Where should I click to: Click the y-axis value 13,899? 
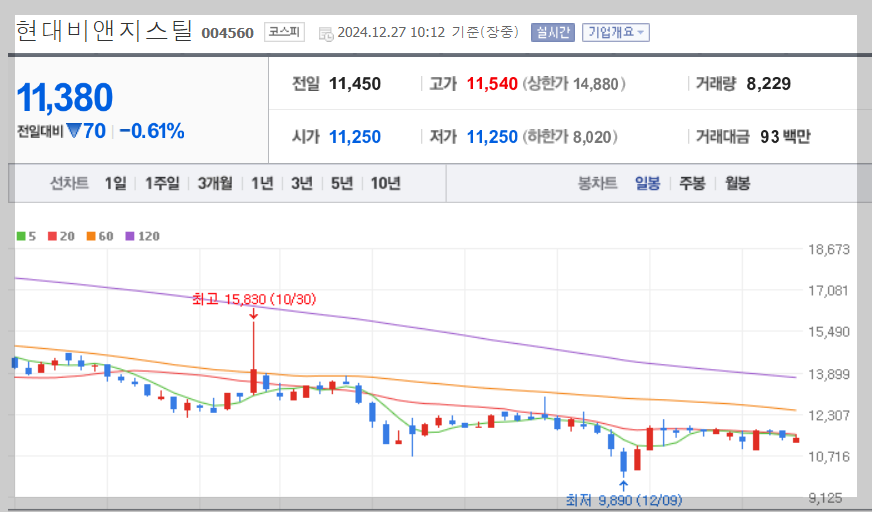pyautogui.click(x=829, y=374)
